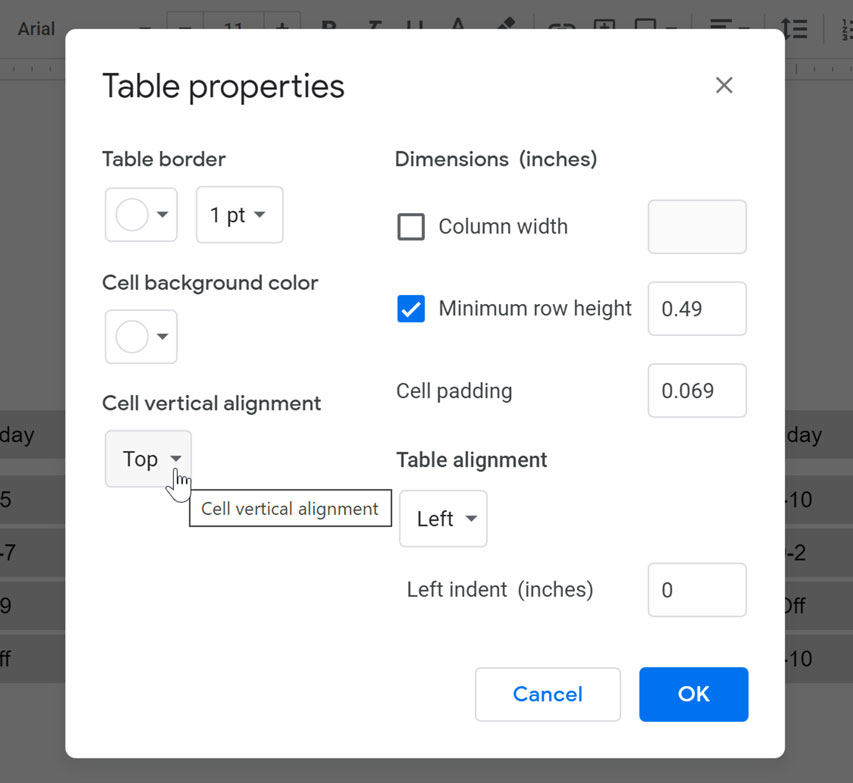Select the highlight color tool

point(505,28)
